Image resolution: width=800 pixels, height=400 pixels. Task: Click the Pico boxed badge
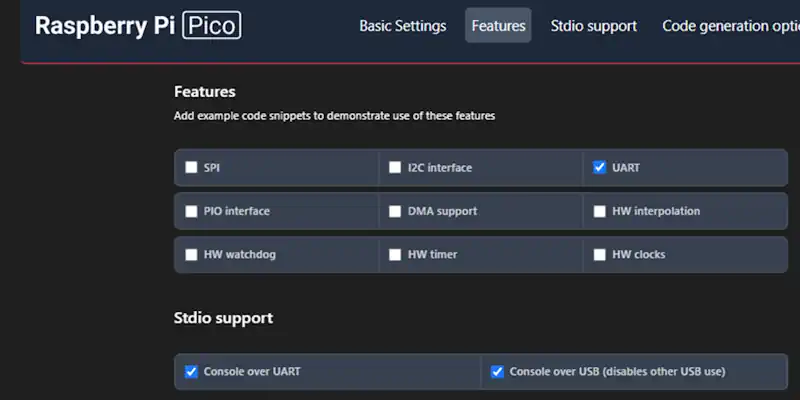click(x=212, y=26)
